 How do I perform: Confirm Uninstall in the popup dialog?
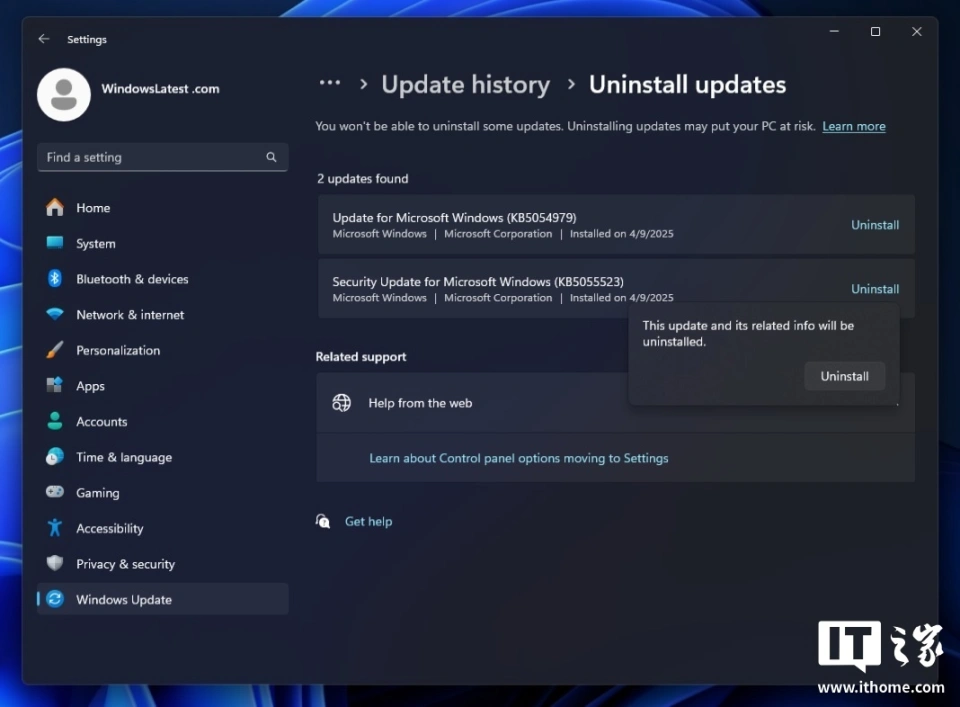844,376
